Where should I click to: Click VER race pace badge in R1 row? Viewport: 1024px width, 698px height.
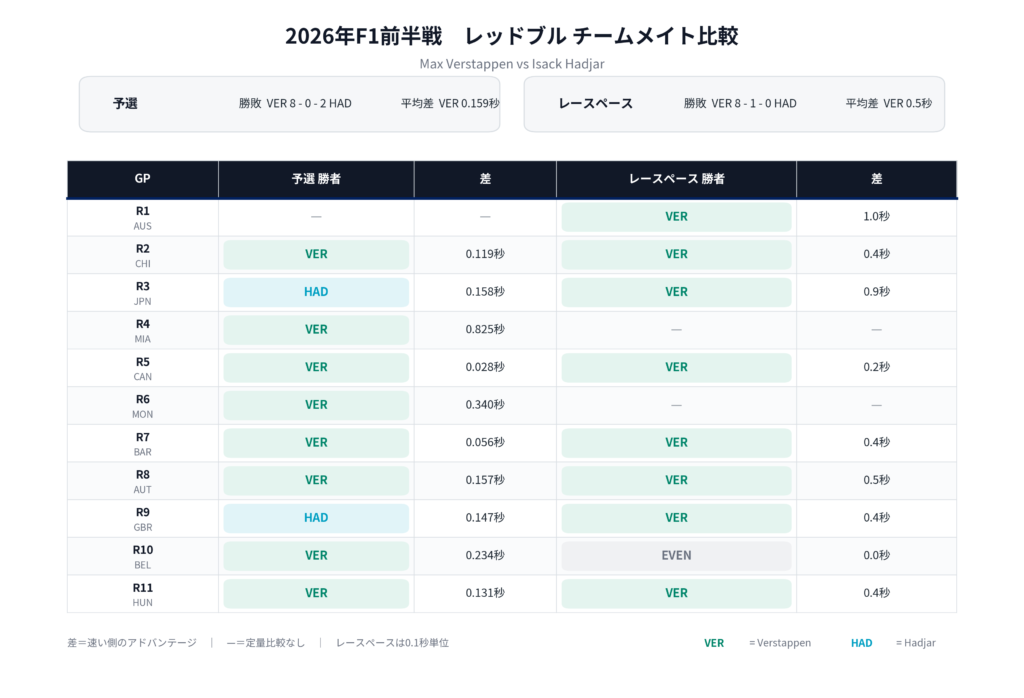(677, 217)
